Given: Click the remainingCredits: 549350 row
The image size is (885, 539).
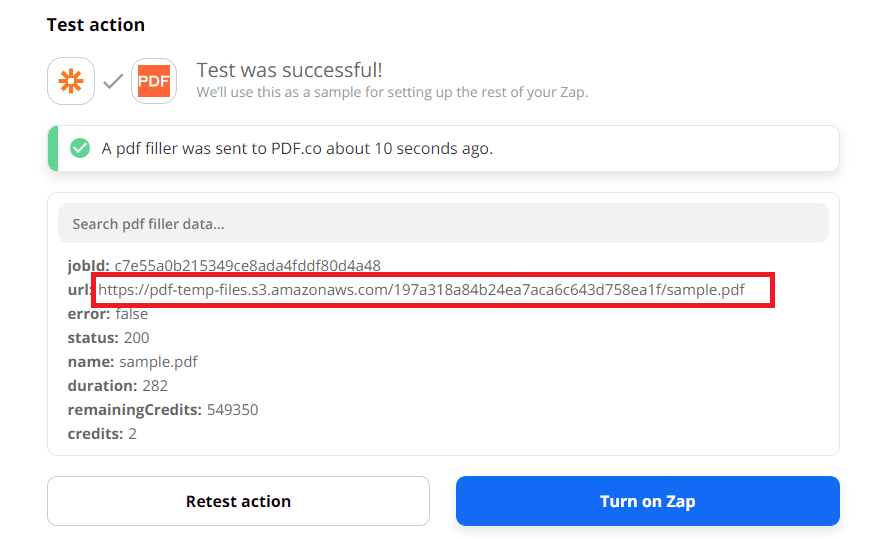Looking at the screenshot, I should click(163, 410).
